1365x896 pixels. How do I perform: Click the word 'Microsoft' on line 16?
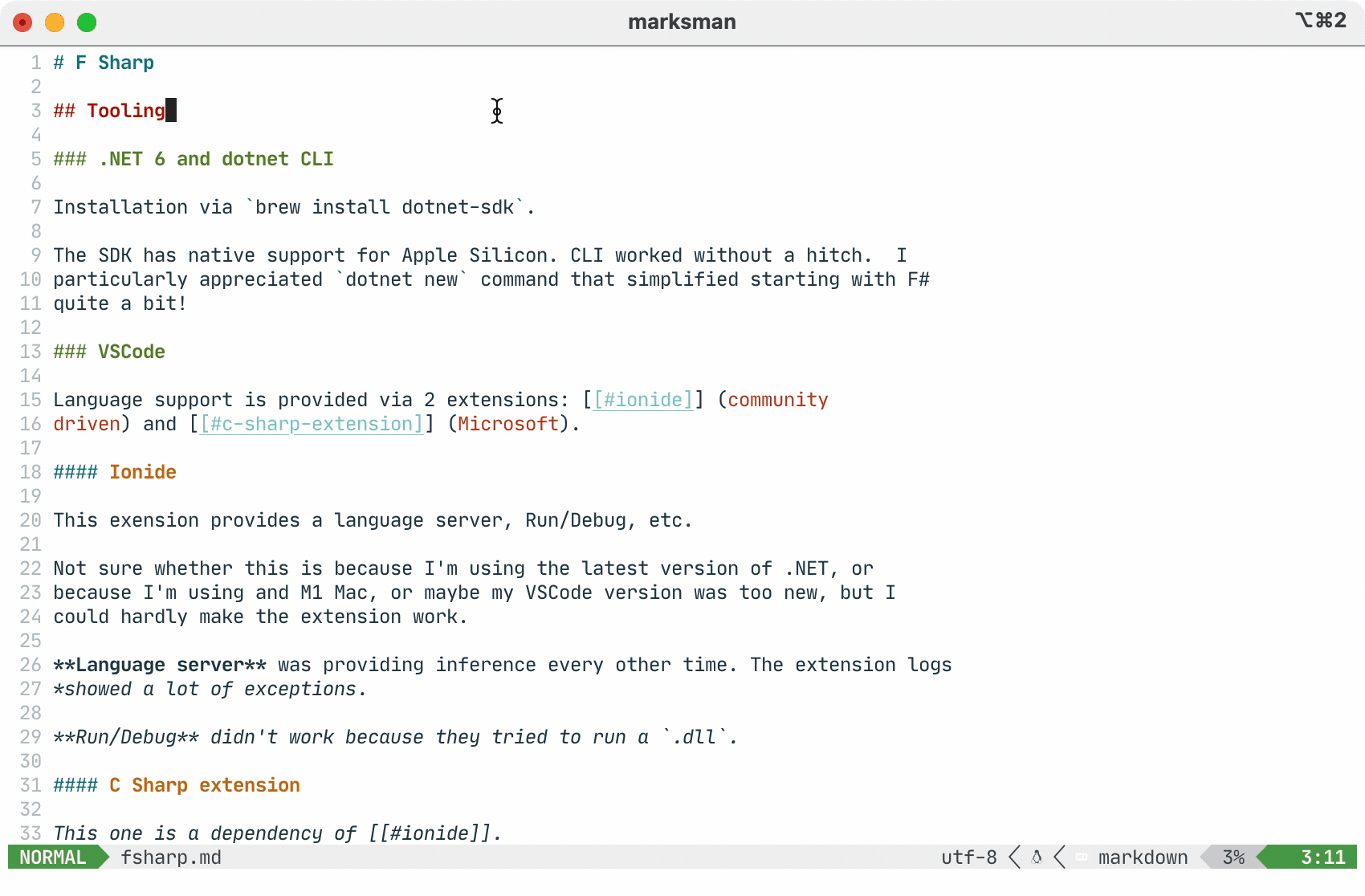point(508,424)
